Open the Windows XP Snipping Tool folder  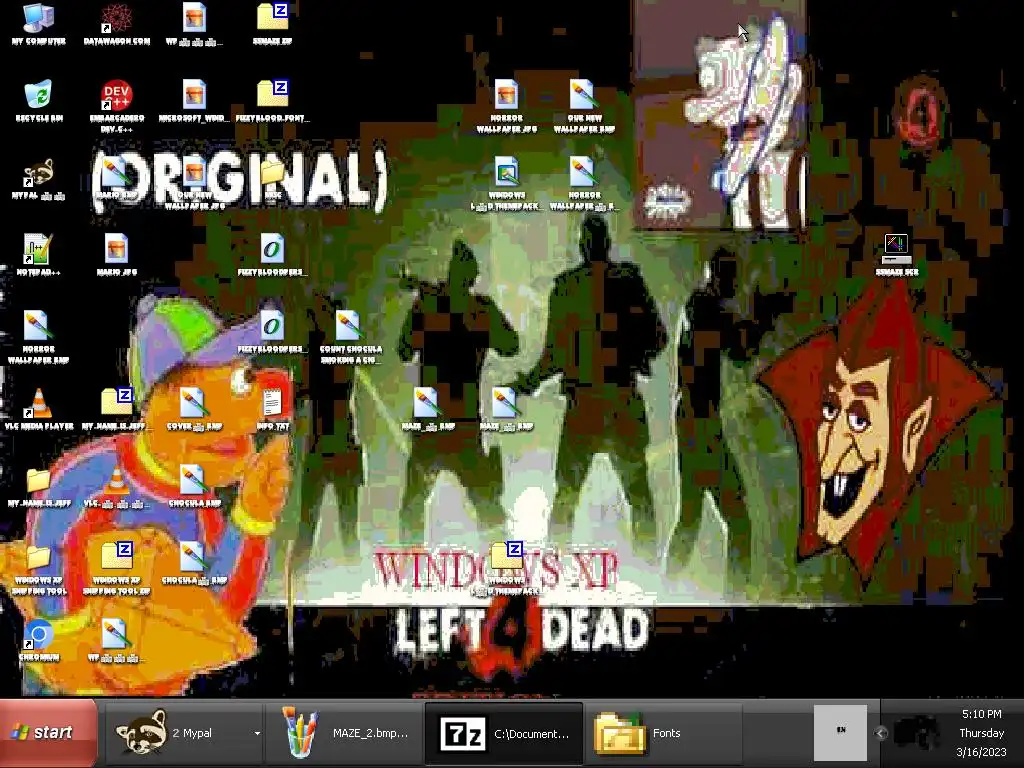pos(39,568)
